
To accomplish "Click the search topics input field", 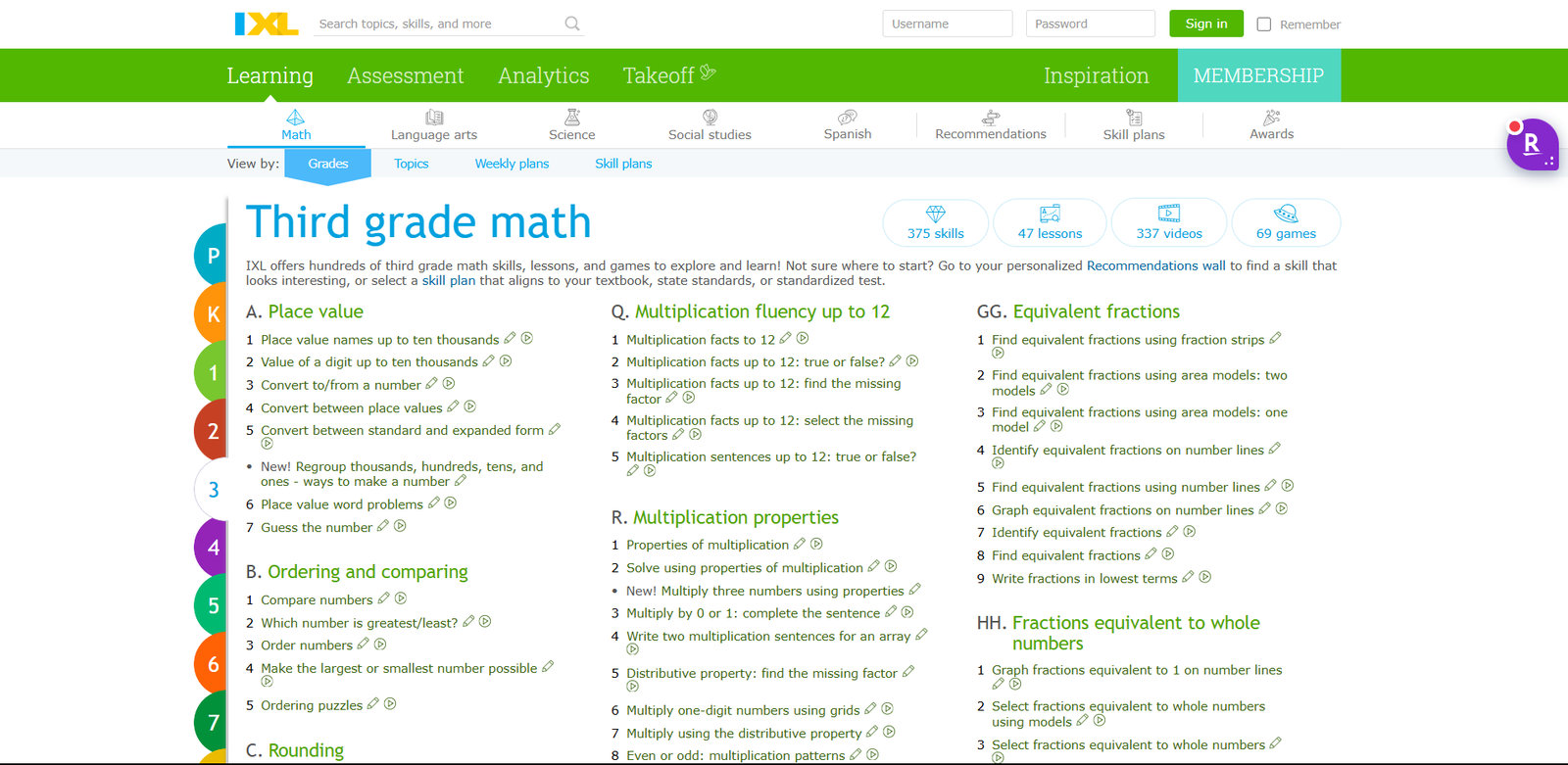I will (437, 24).
